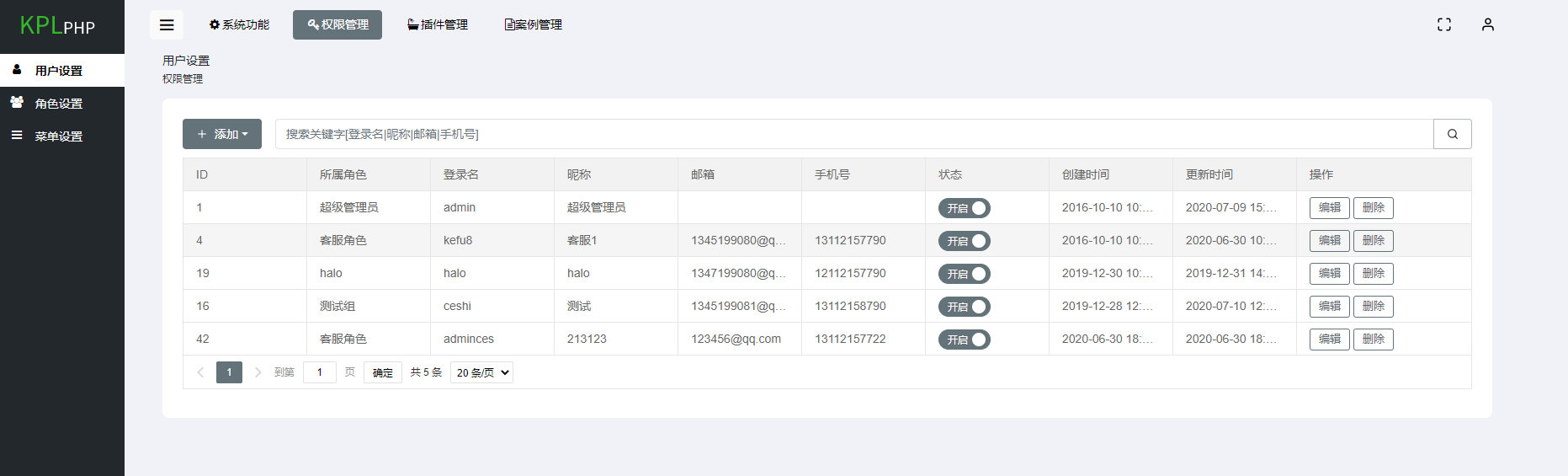The width and height of the screenshot is (1568, 476).
Task: Focus the keyword search input field
Action: (854, 134)
